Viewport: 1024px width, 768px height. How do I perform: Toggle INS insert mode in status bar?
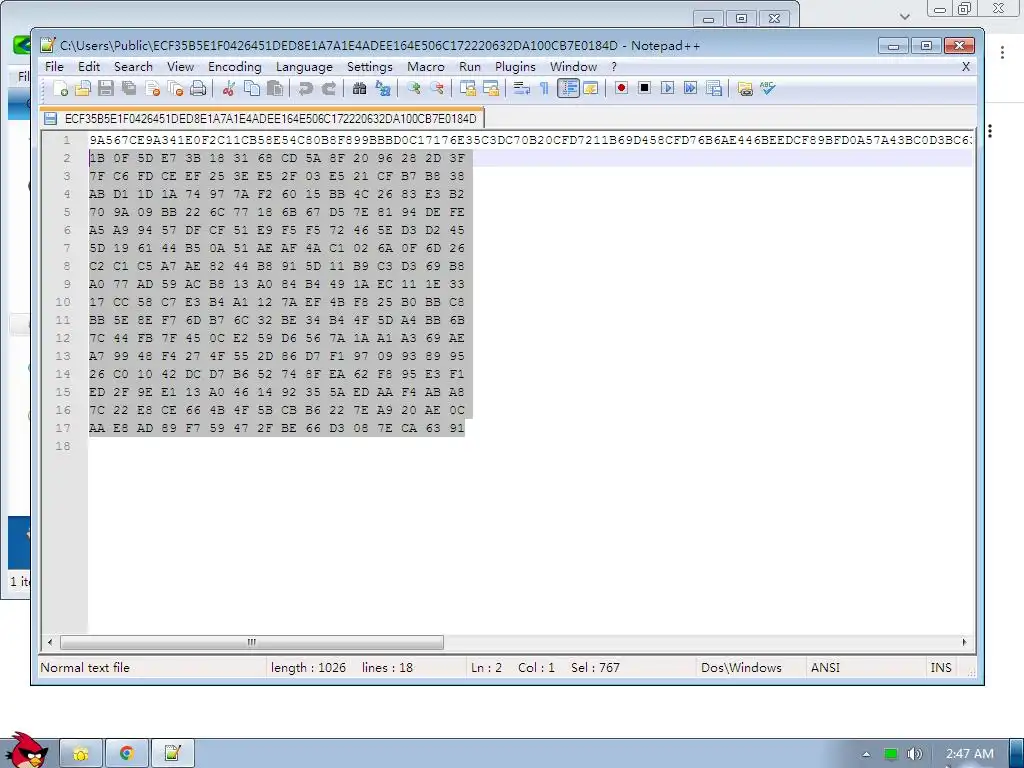pos(940,667)
